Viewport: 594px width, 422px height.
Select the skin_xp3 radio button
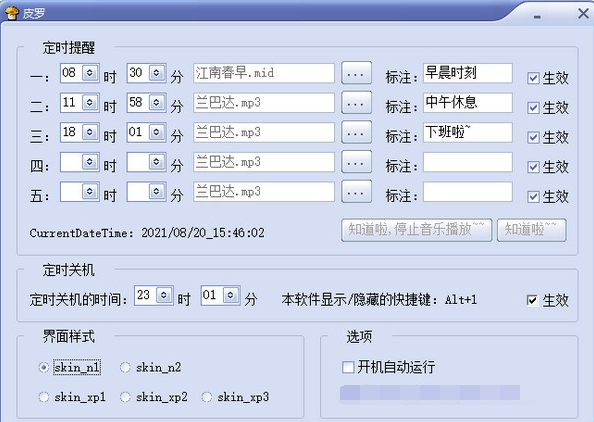(x=206, y=397)
